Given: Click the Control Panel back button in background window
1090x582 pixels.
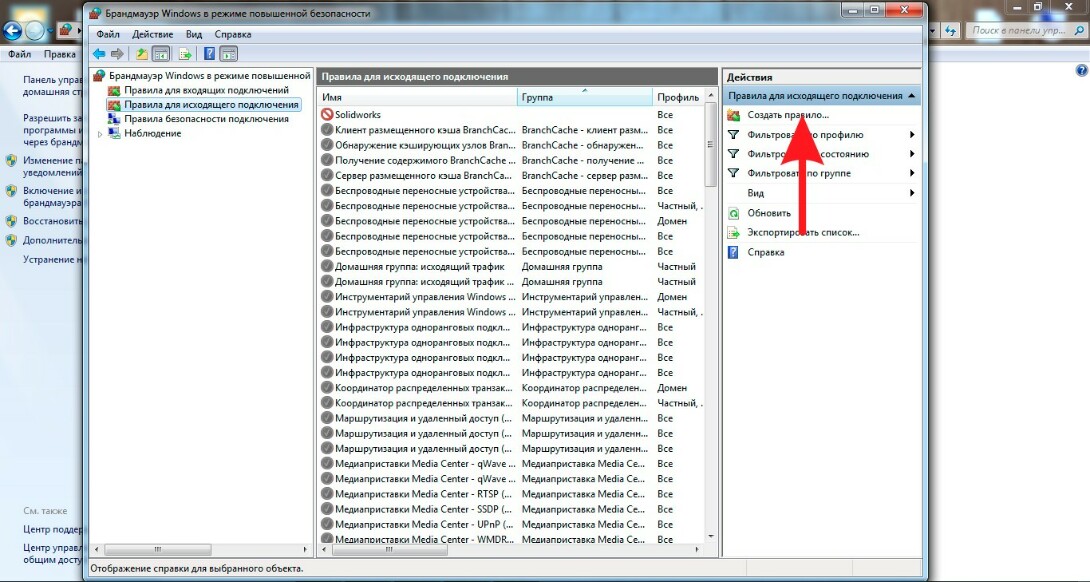Looking at the screenshot, I should tap(13, 31).
